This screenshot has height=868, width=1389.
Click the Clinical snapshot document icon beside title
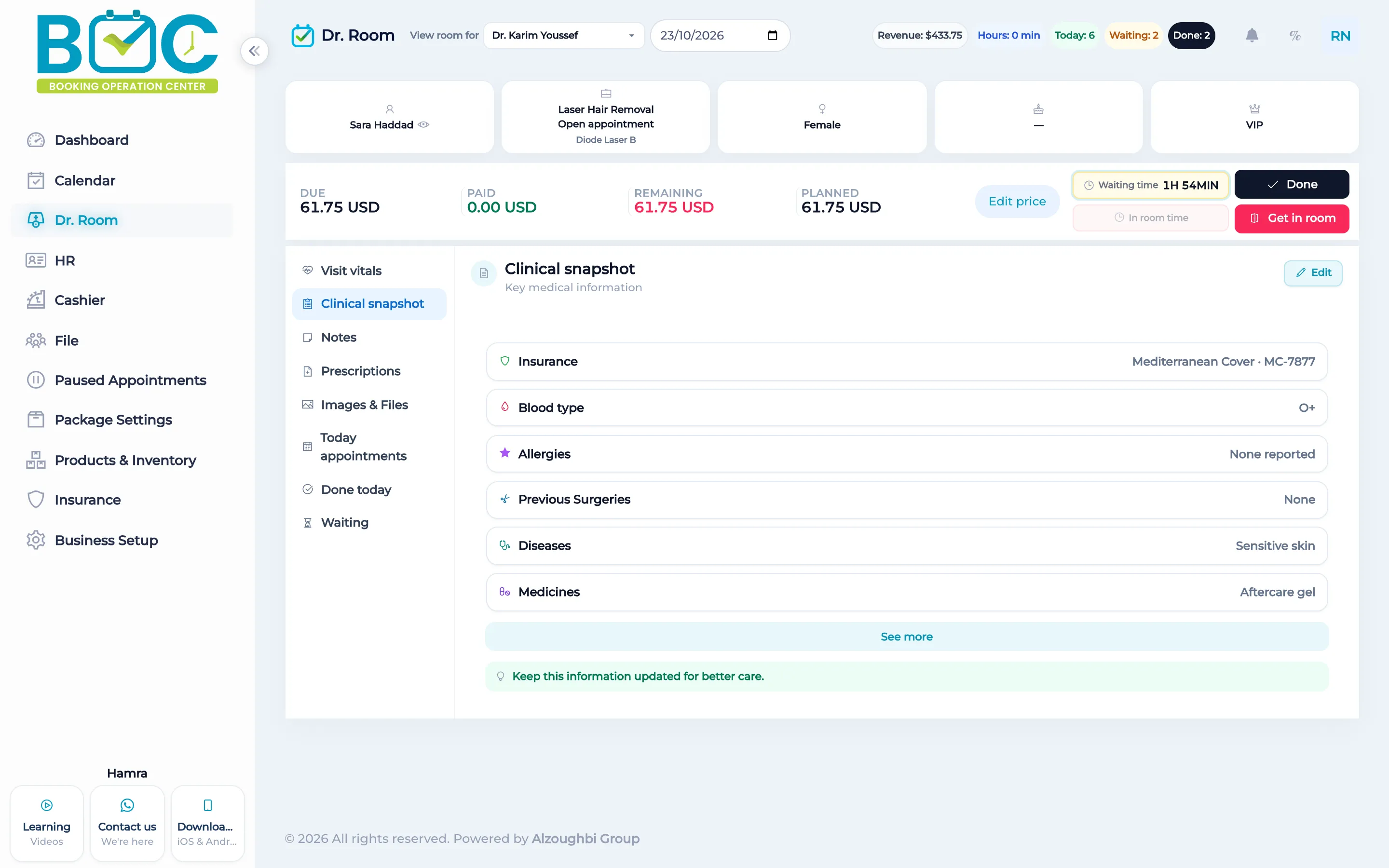[x=484, y=273]
